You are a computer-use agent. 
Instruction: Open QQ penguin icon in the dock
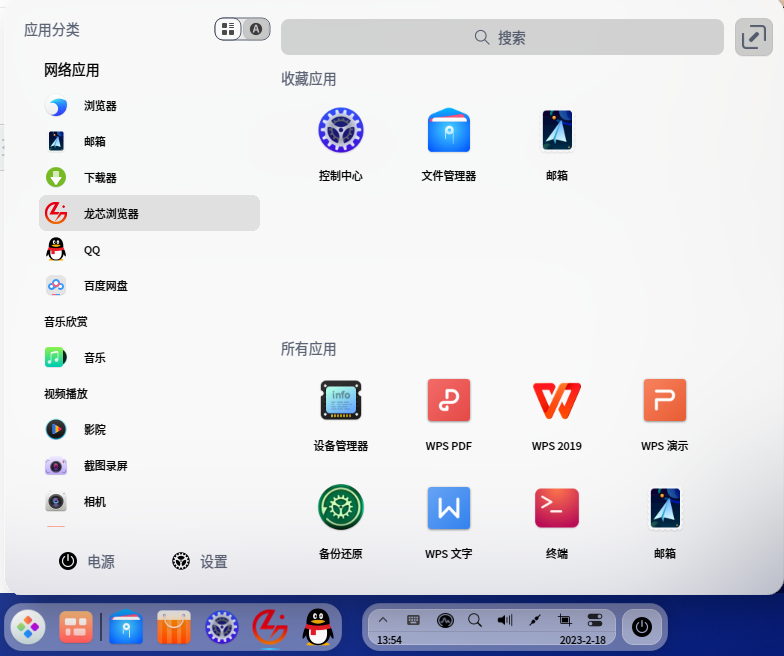318,626
